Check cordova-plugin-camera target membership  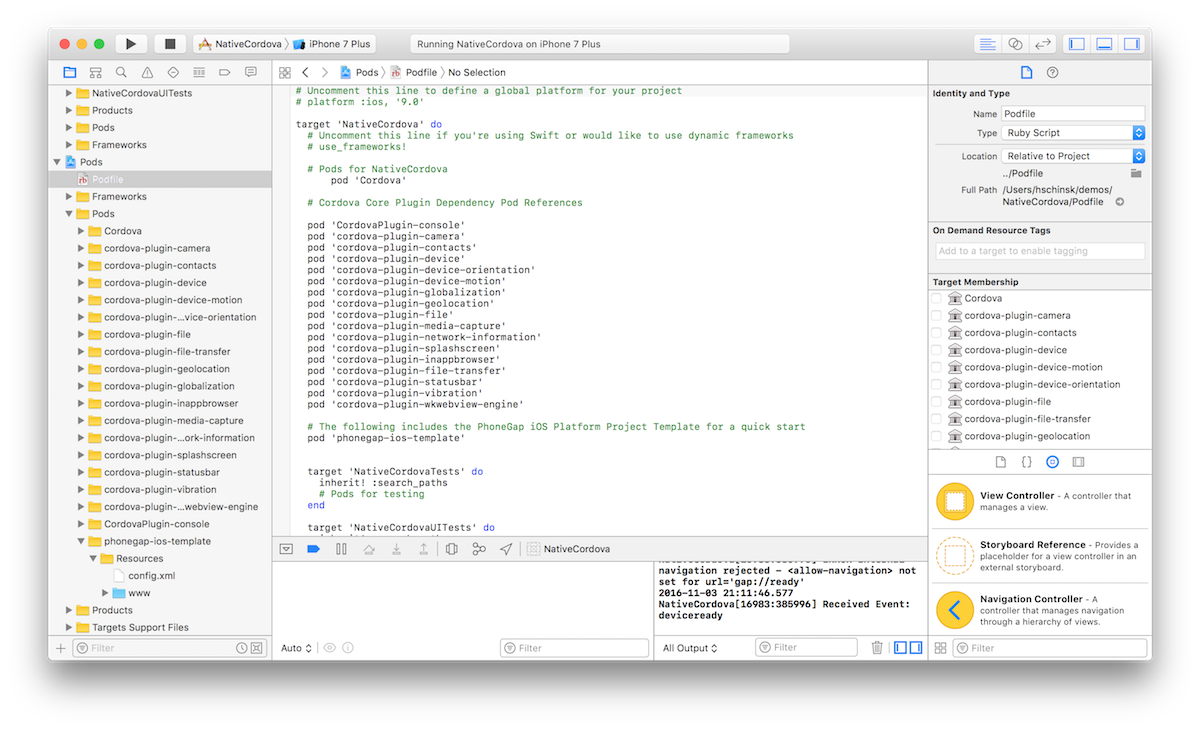click(x=936, y=316)
